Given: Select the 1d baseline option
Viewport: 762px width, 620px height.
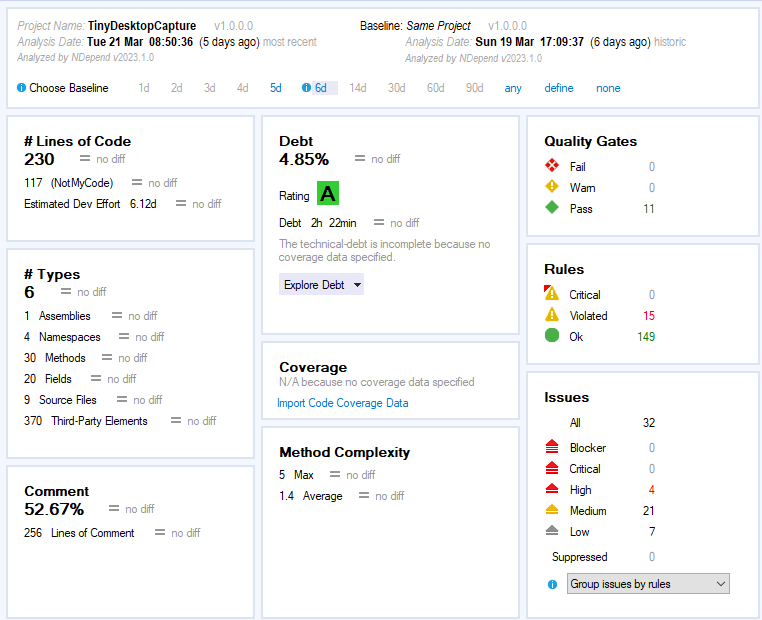Looking at the screenshot, I should coord(144,88).
